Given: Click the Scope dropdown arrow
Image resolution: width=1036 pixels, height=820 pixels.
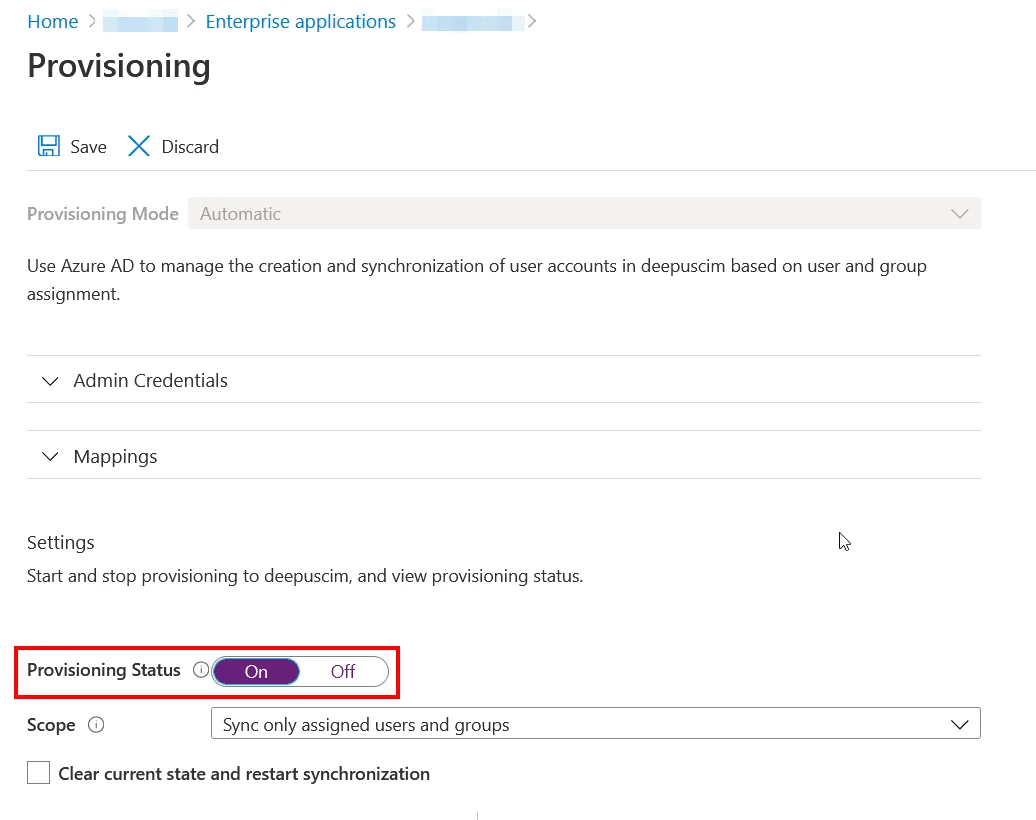Looking at the screenshot, I should pos(959,724).
